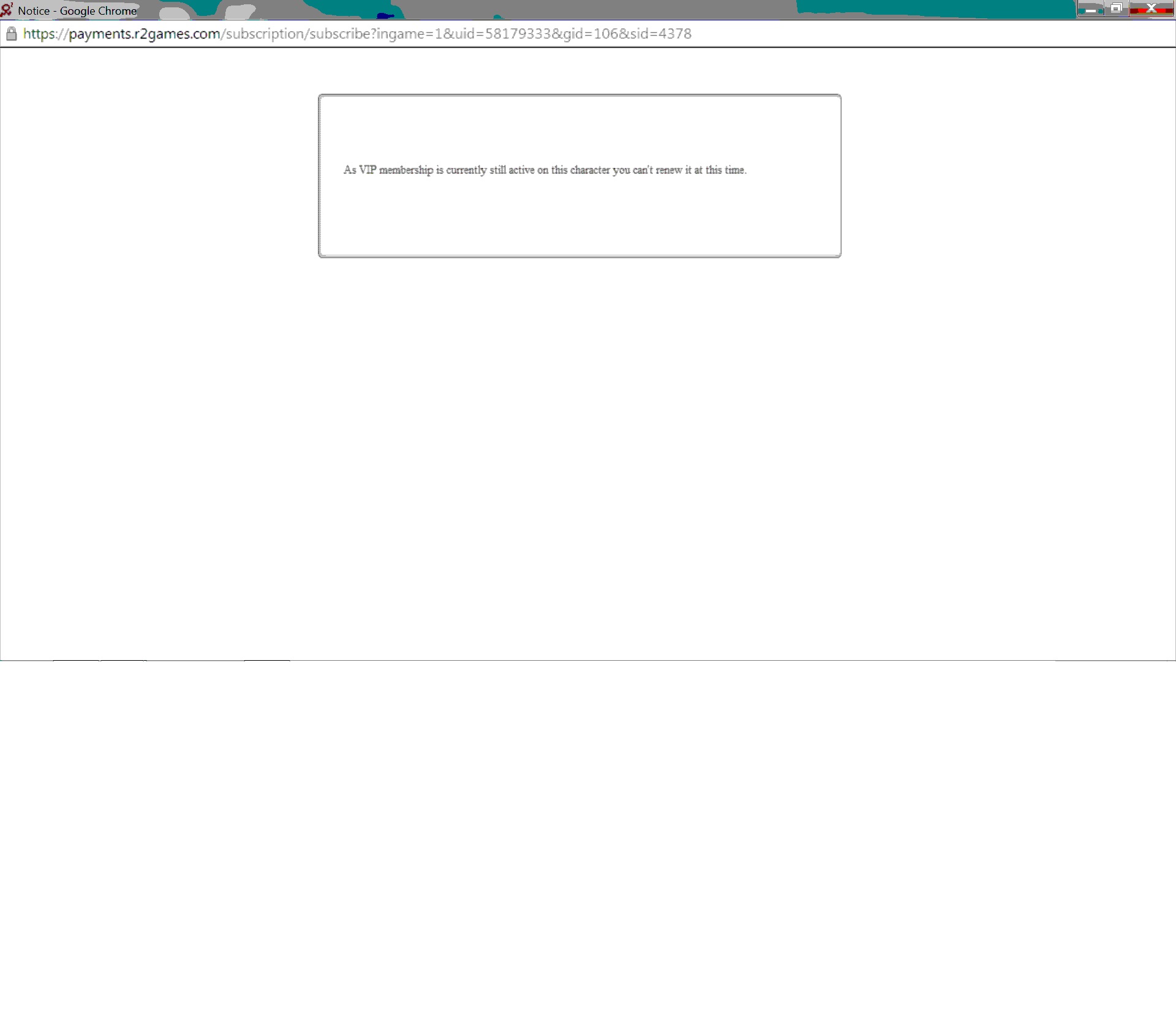
Task: Click the 'ingame=1' URL parameter
Action: point(409,34)
